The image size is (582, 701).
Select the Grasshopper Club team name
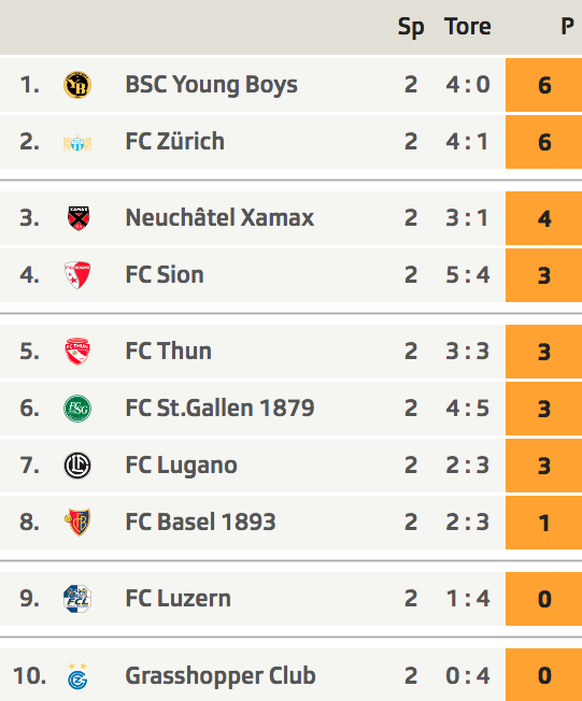click(220, 676)
